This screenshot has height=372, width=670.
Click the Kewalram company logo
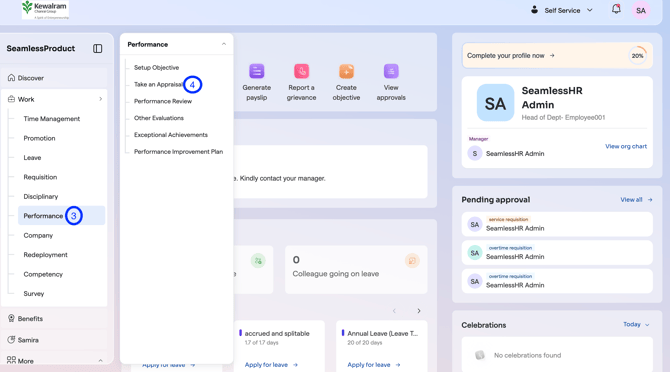[45, 10]
